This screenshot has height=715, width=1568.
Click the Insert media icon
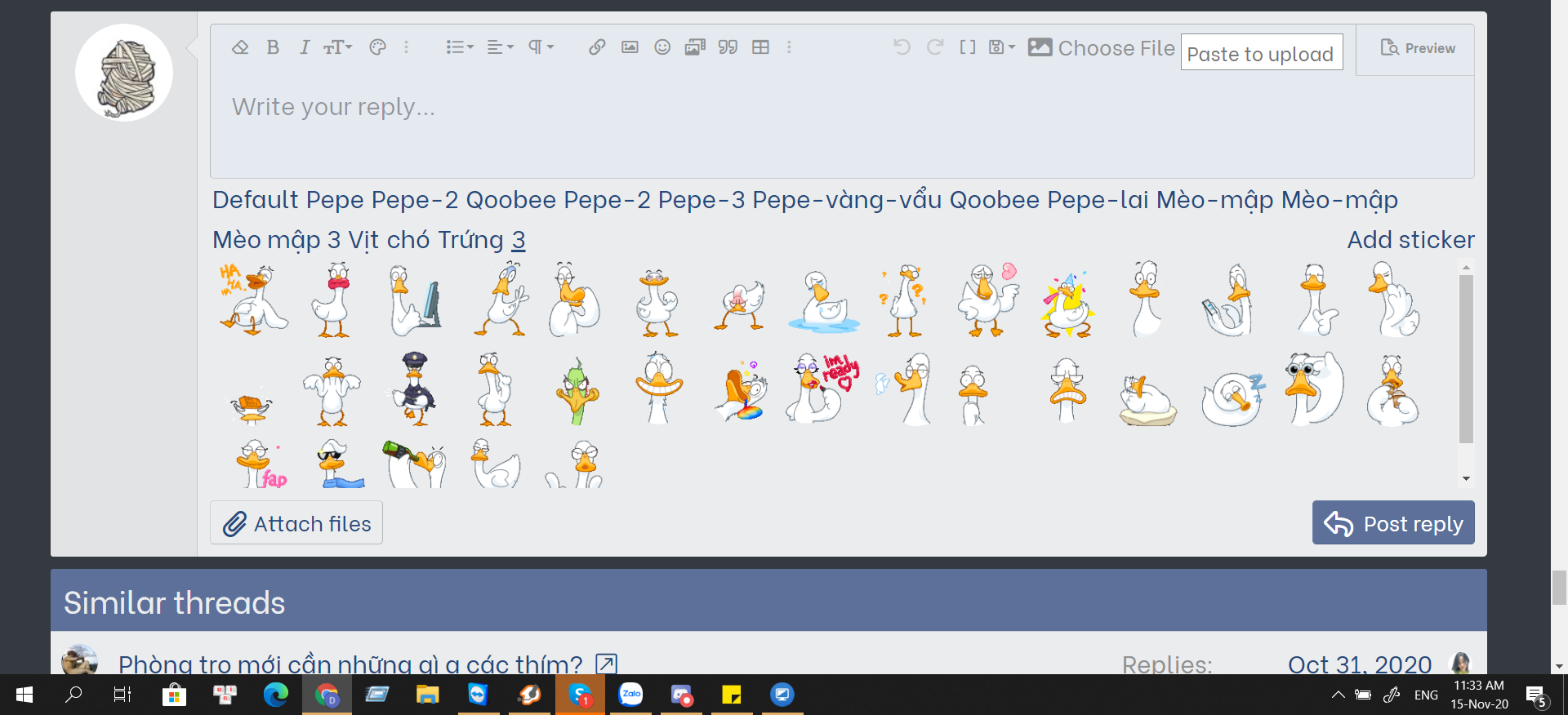[695, 47]
